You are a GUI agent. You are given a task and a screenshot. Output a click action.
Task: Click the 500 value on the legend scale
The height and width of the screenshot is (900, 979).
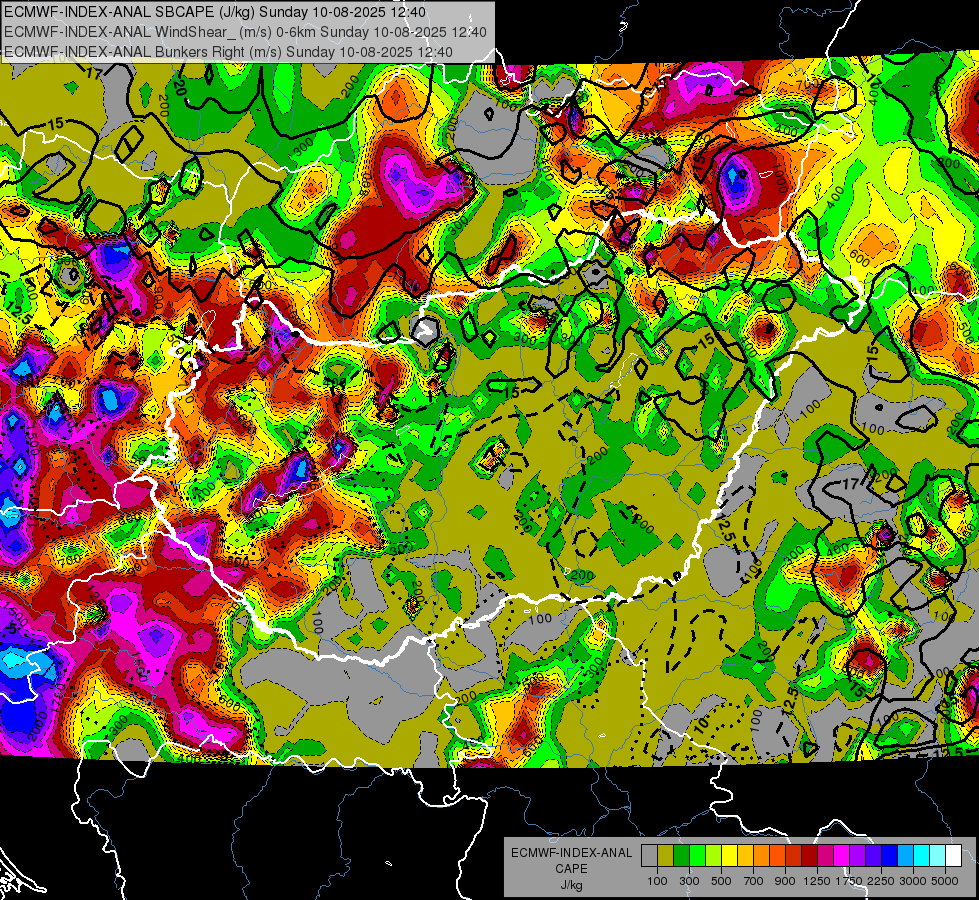point(721,881)
